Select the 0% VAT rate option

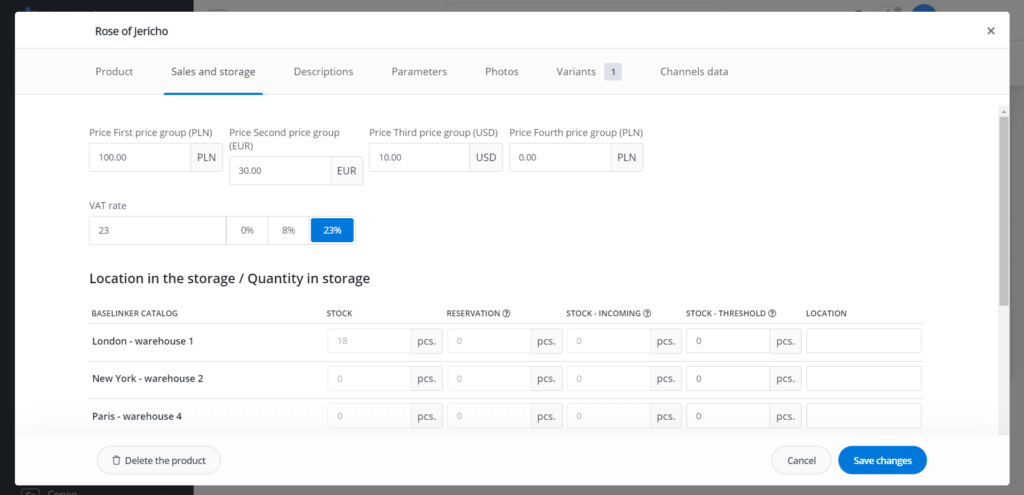[247, 231]
